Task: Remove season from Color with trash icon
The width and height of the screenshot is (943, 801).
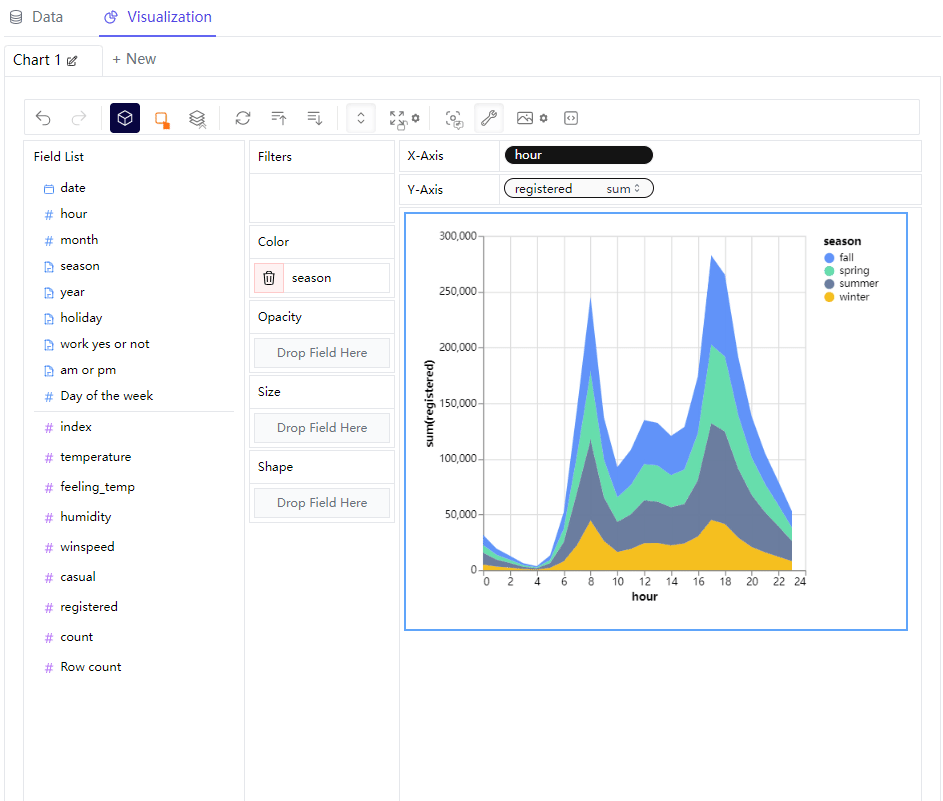Action: pos(269,278)
